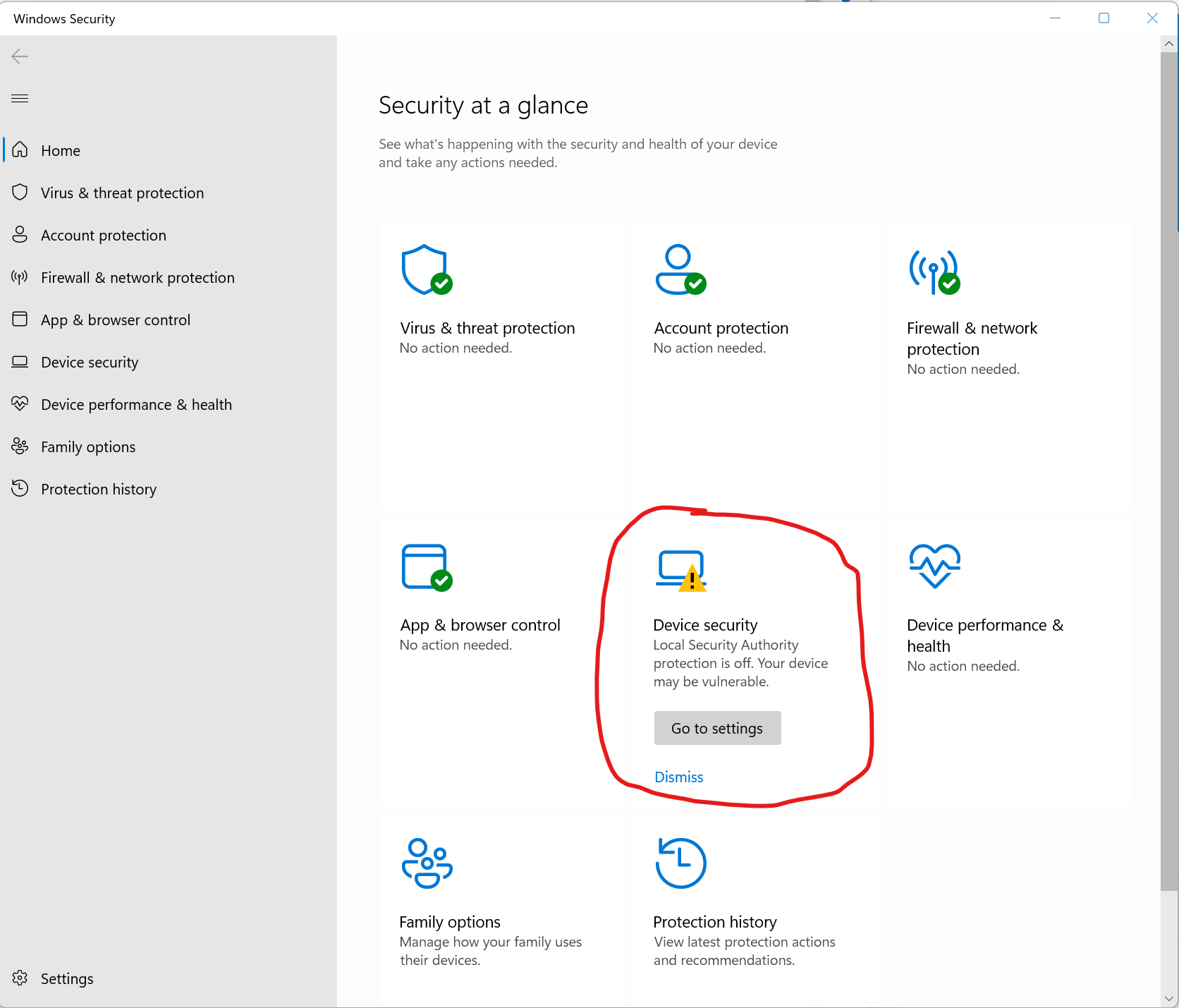Open the Firewall & network tile antenna icon
This screenshot has width=1179, height=1008.
click(x=934, y=272)
